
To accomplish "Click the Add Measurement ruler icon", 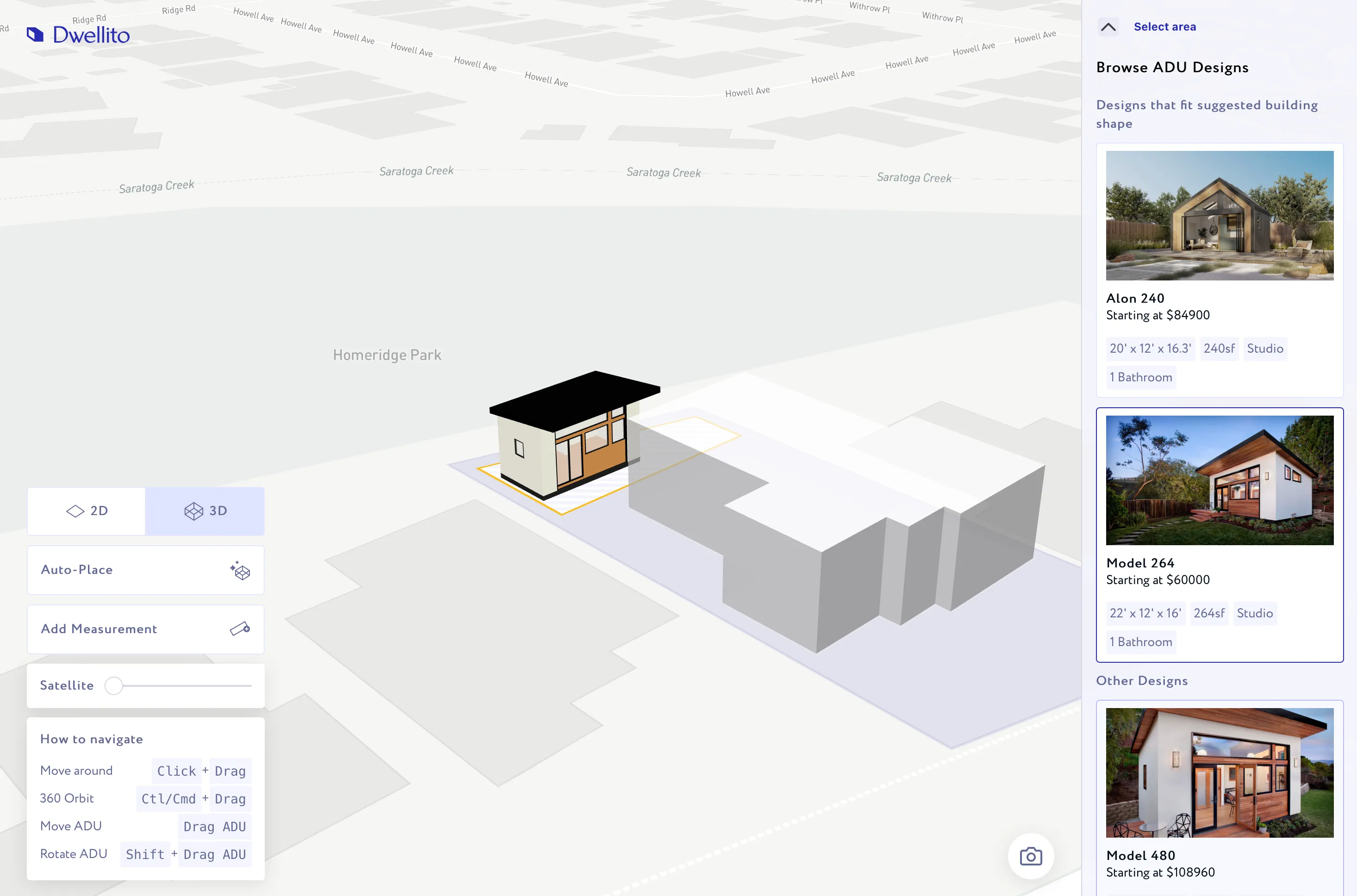I will point(240,628).
